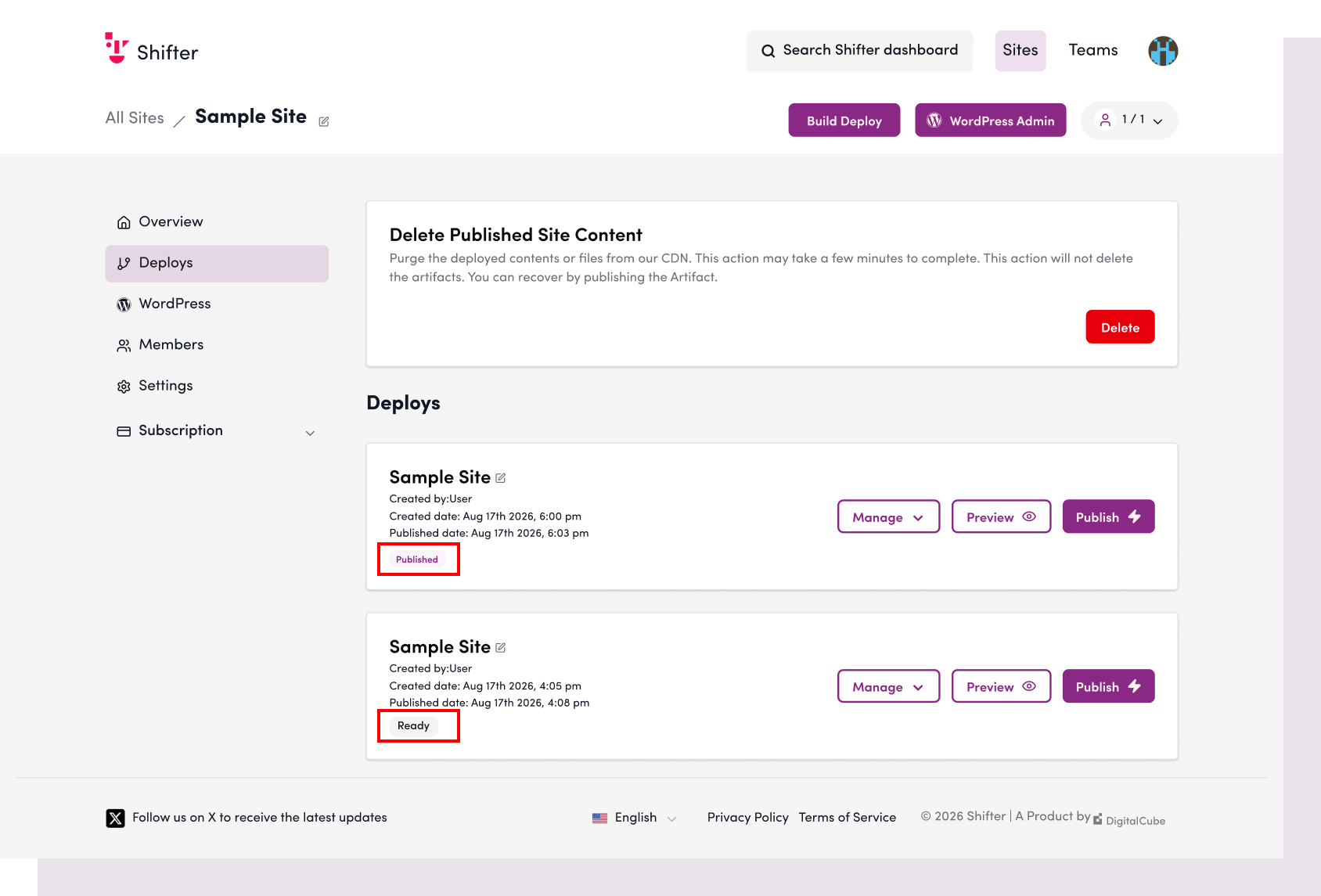Screen dimensions: 1321x896
Task: Click Follow us on X link text
Action: coord(260,818)
